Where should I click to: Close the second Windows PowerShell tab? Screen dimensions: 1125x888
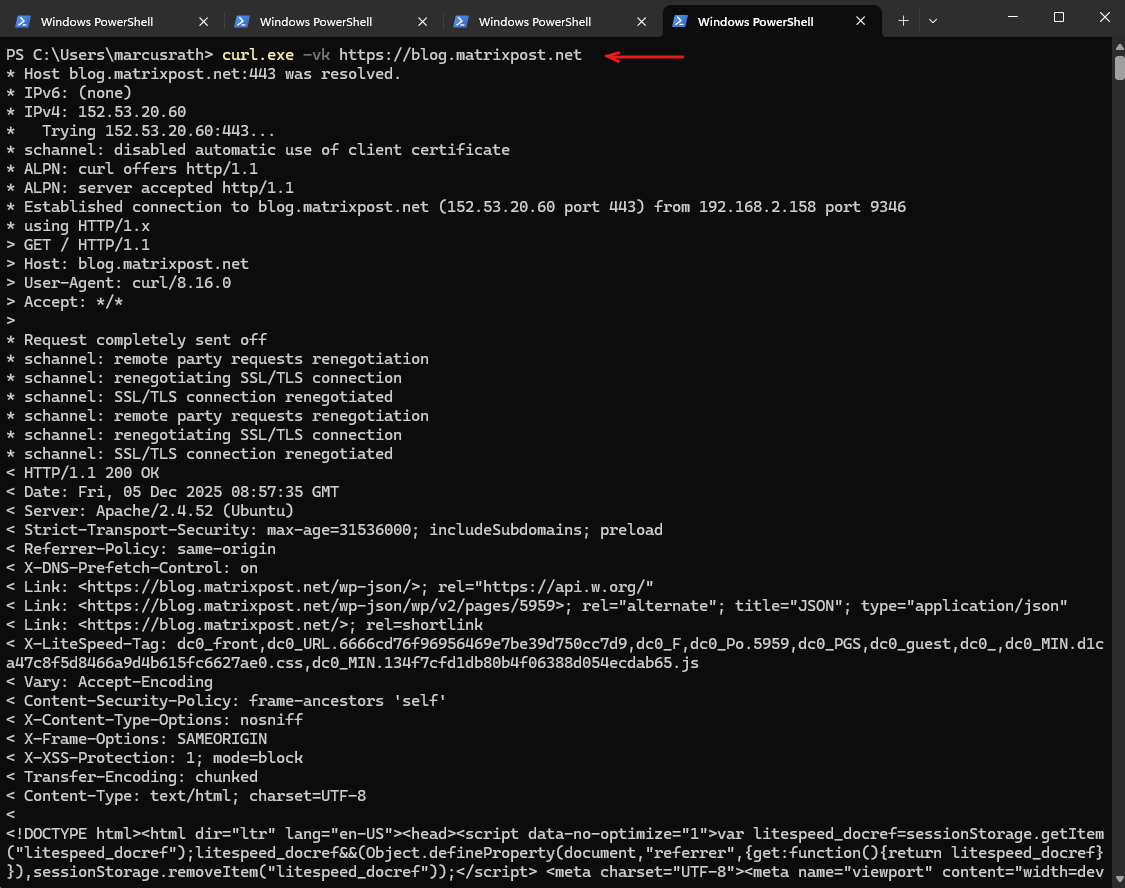[423, 21]
